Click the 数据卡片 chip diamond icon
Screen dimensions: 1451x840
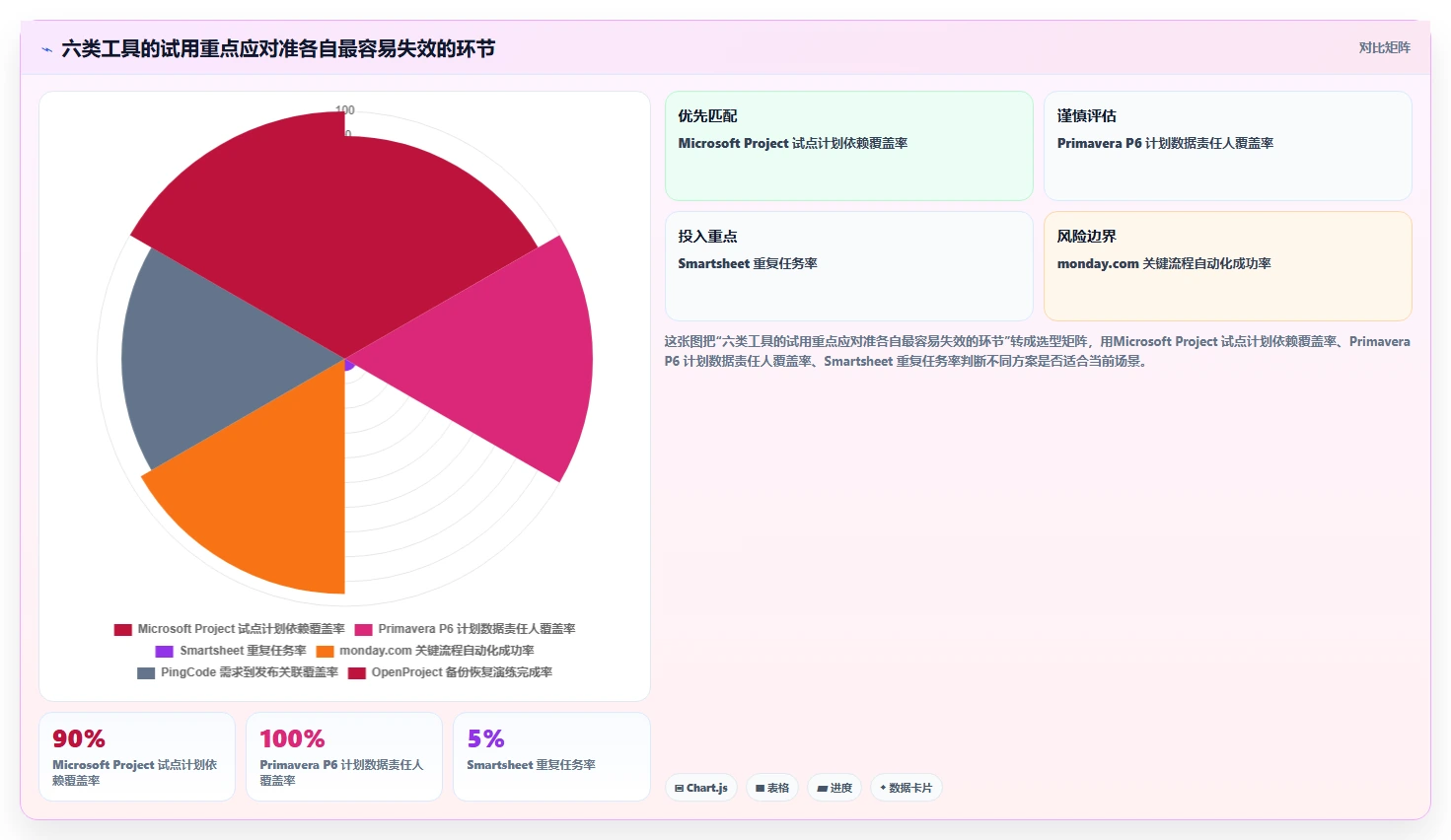(883, 788)
